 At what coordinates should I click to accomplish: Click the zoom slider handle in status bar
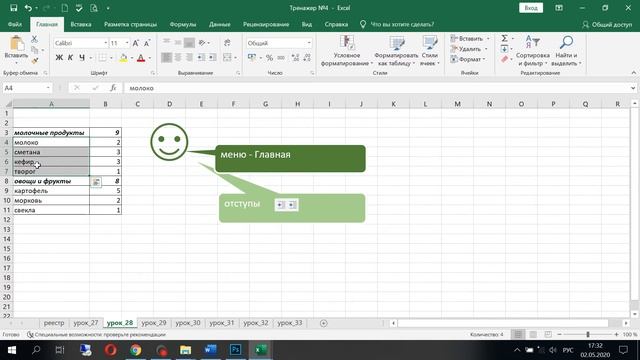pos(588,334)
